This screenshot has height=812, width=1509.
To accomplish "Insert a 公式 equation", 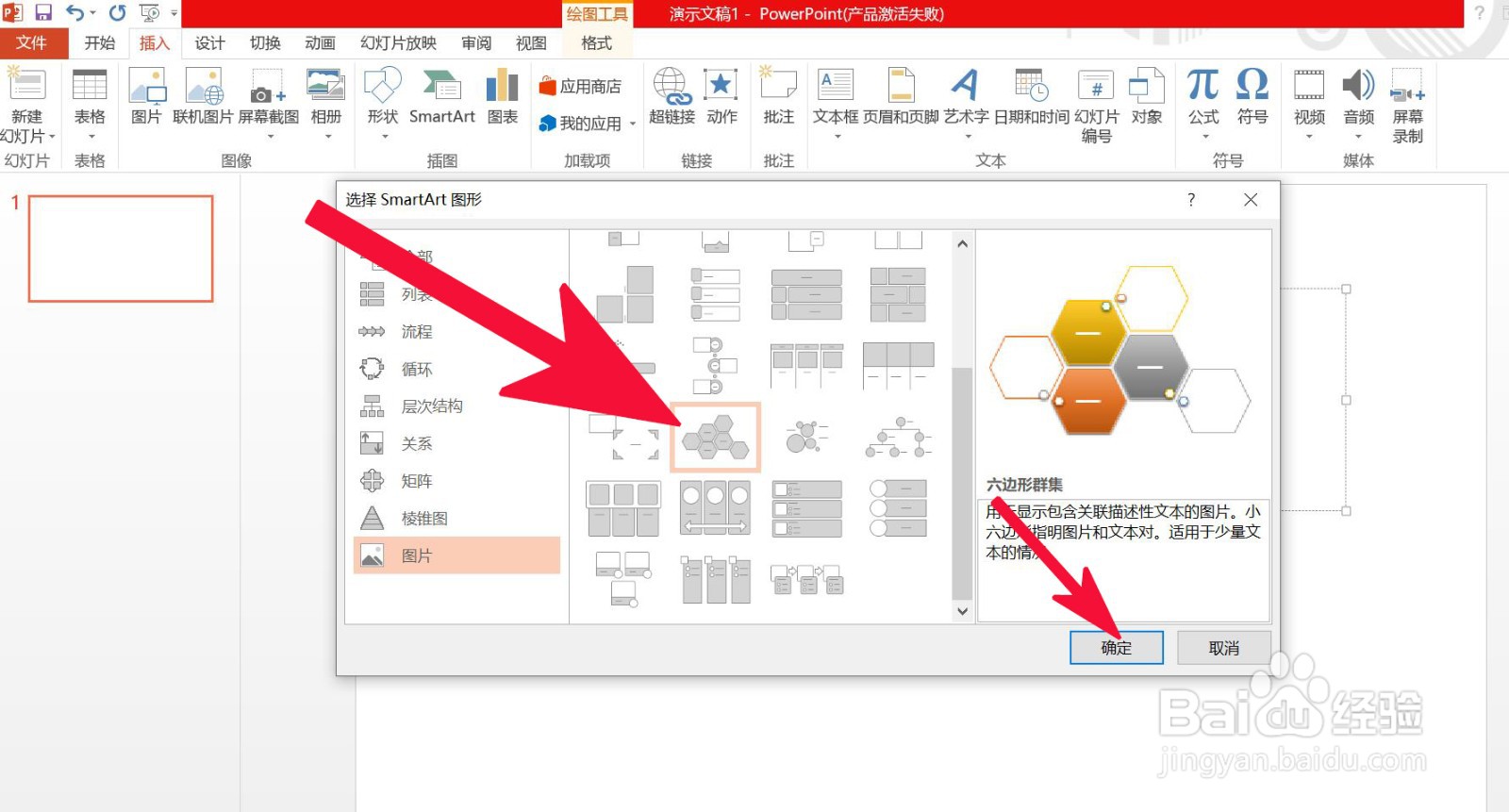I will pos(1203,102).
